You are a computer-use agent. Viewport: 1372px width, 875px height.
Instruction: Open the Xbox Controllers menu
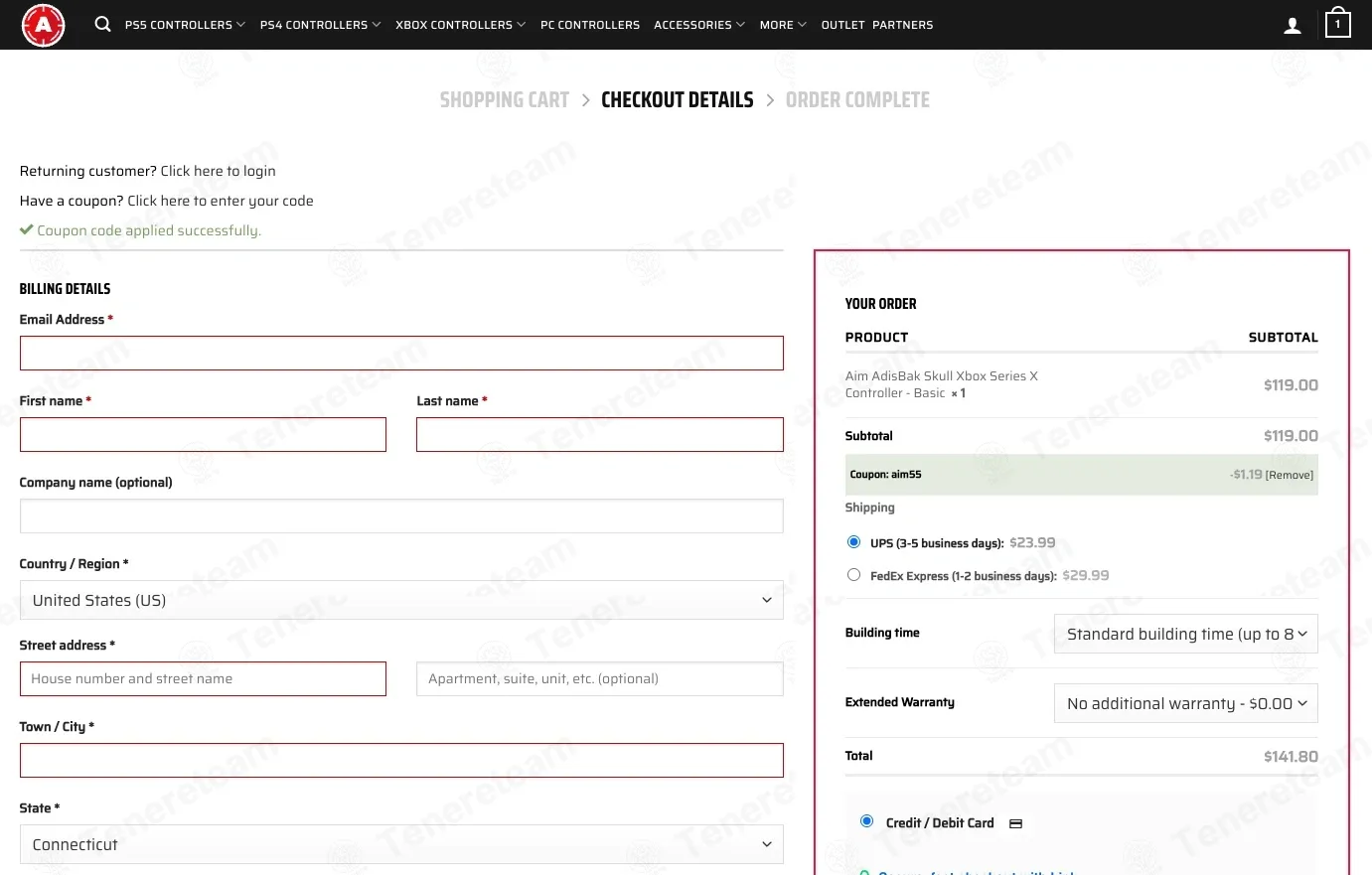click(459, 25)
